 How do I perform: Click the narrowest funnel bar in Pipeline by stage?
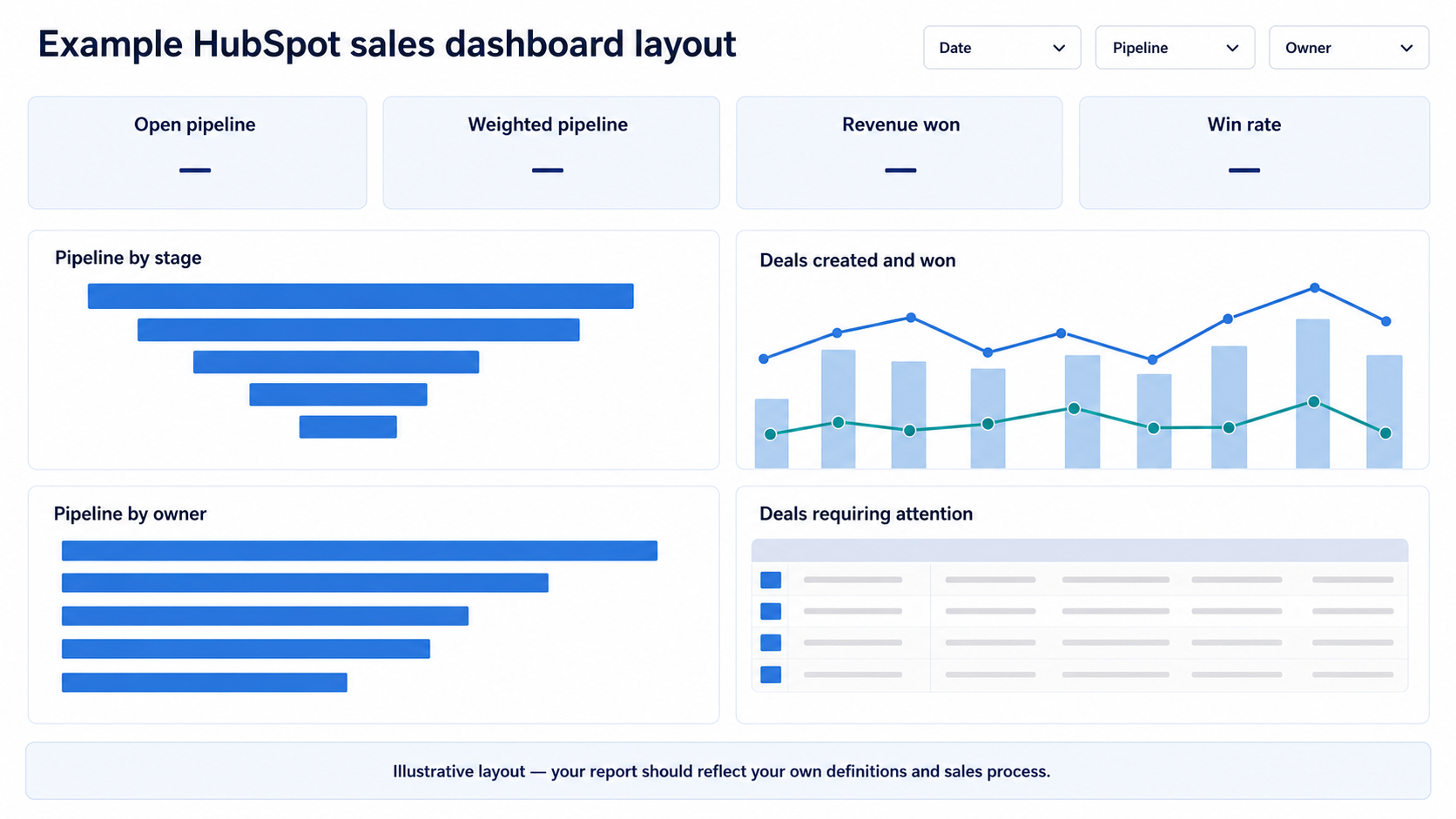[348, 426]
